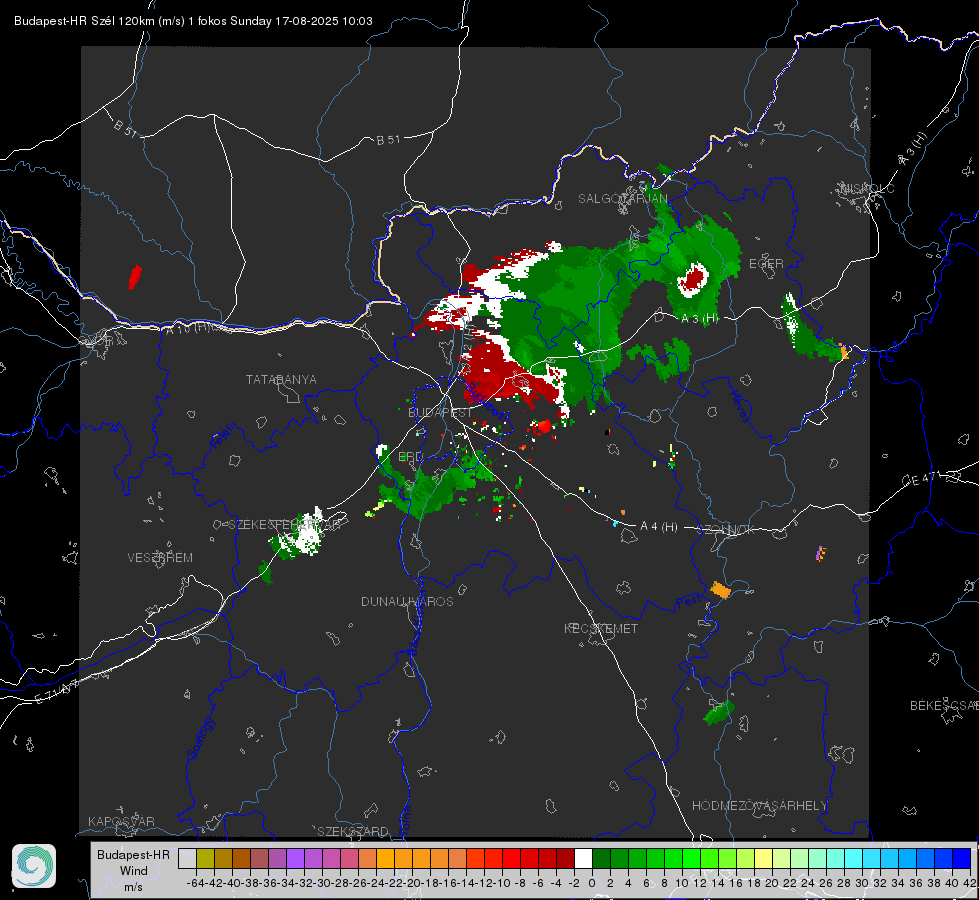Click the KECSKEMÉT city label
Screen dimensions: 979x900
(x=601, y=628)
